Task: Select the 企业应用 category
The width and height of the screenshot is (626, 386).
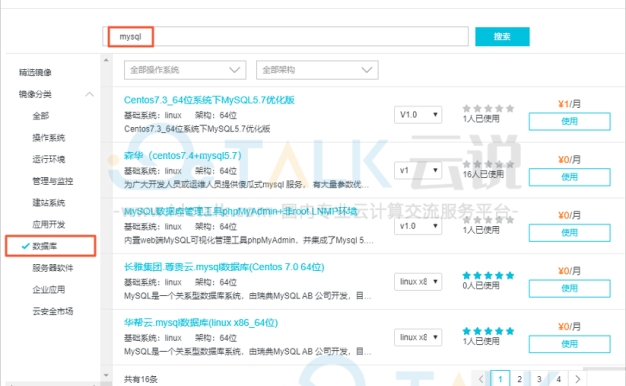Action: tap(48, 289)
